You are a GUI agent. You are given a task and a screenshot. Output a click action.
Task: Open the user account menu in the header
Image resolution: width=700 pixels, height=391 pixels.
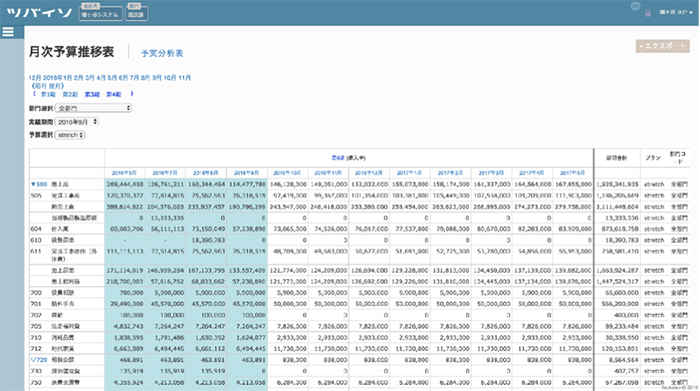676,12
